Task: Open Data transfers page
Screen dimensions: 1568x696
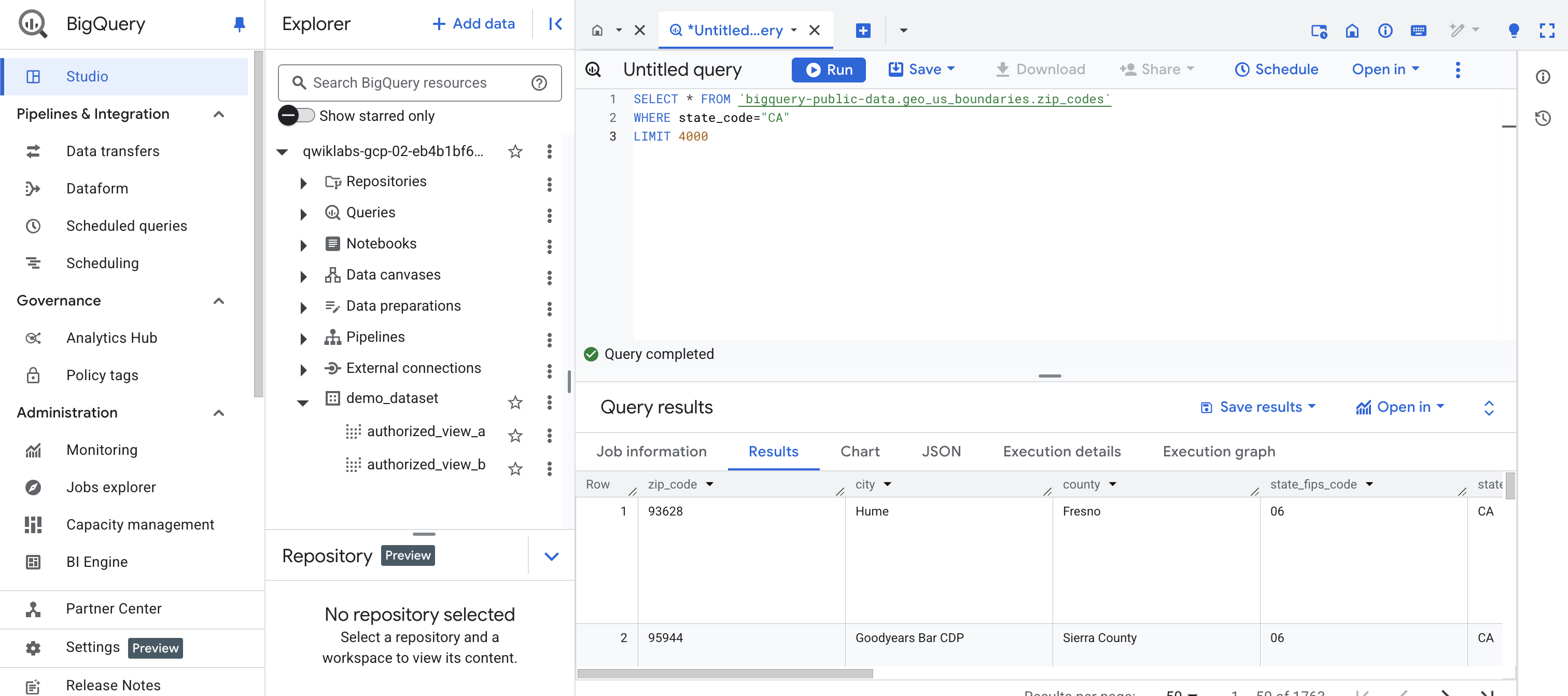Action: coord(113,151)
